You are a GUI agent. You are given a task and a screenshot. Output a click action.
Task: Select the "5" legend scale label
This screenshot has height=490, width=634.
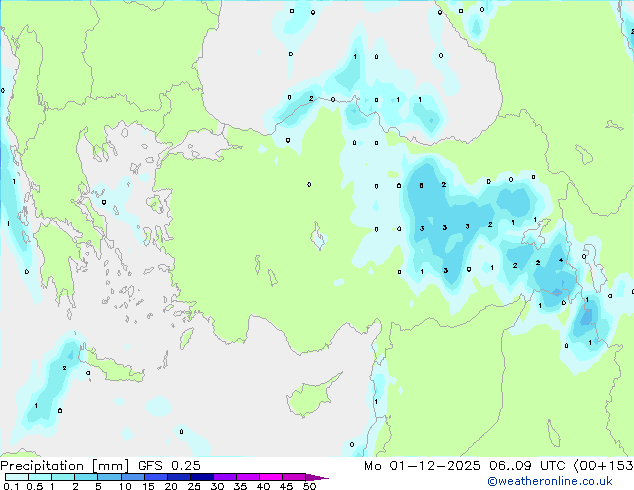coord(98,486)
